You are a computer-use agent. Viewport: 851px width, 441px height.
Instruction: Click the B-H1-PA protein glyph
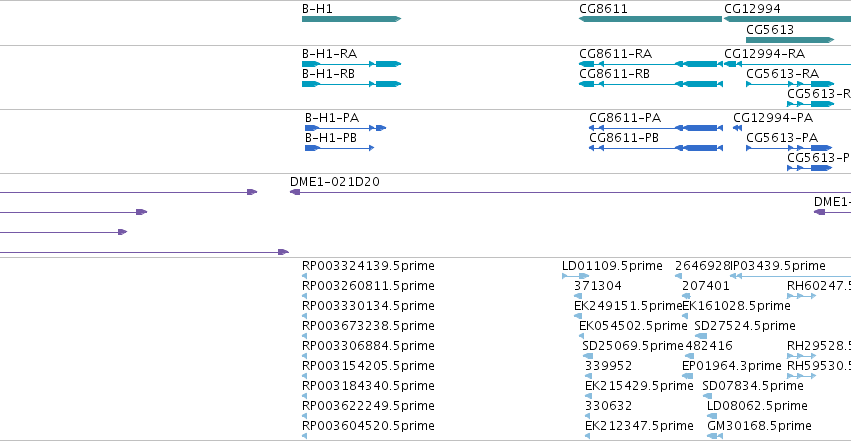coord(345,128)
